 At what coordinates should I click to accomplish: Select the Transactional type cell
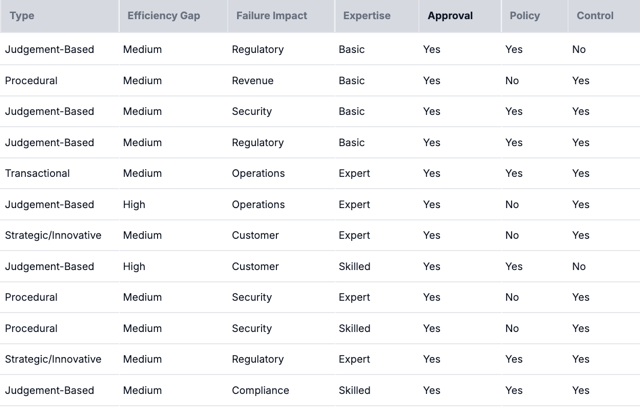coord(38,173)
